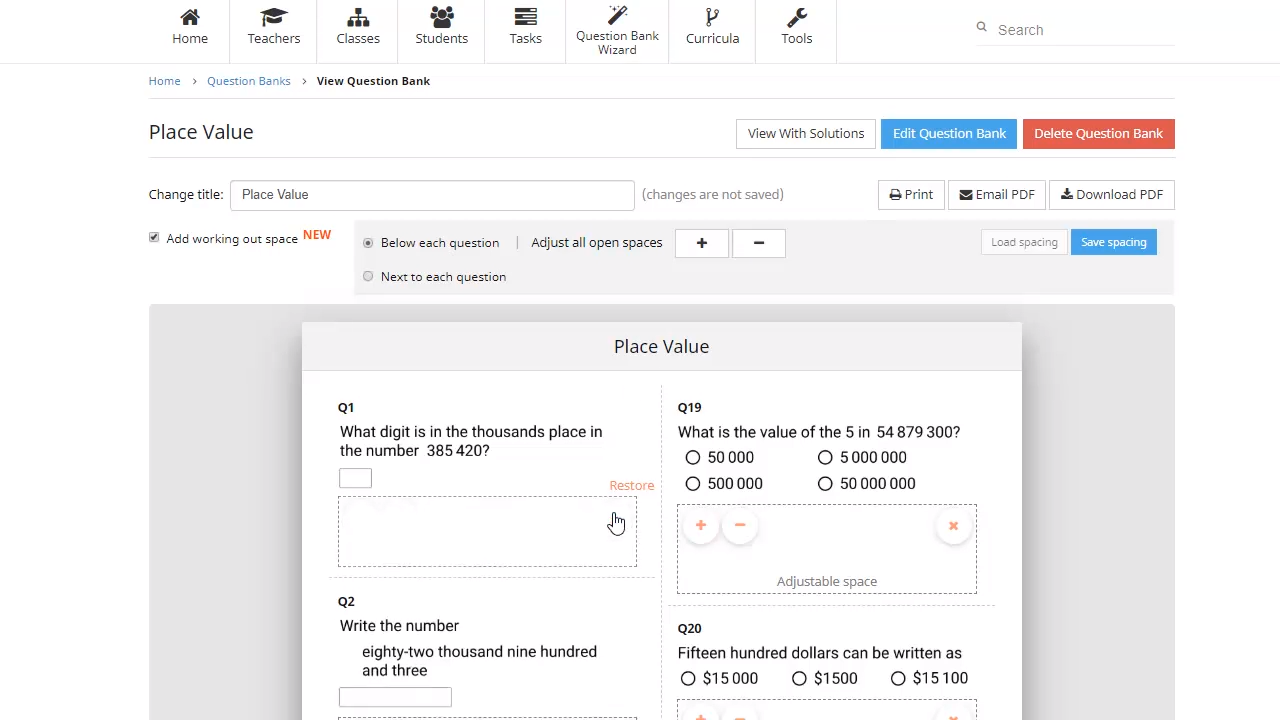1280x720 pixels.
Task: Open Question Bank Wizard wand icon
Action: (x=617, y=15)
